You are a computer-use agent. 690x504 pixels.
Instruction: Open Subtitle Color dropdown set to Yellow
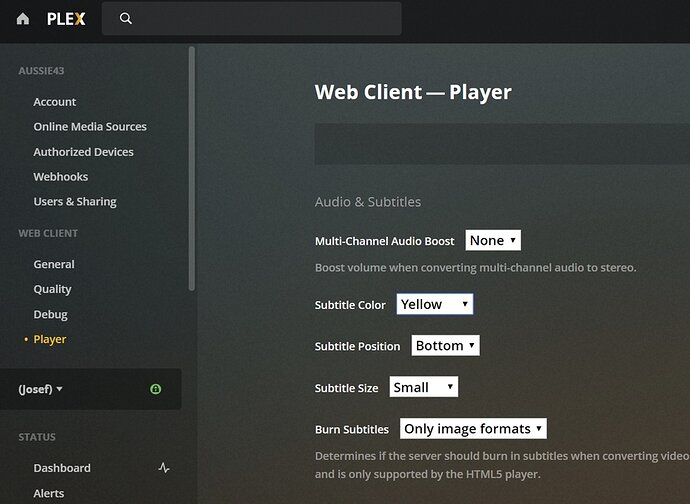[435, 304]
